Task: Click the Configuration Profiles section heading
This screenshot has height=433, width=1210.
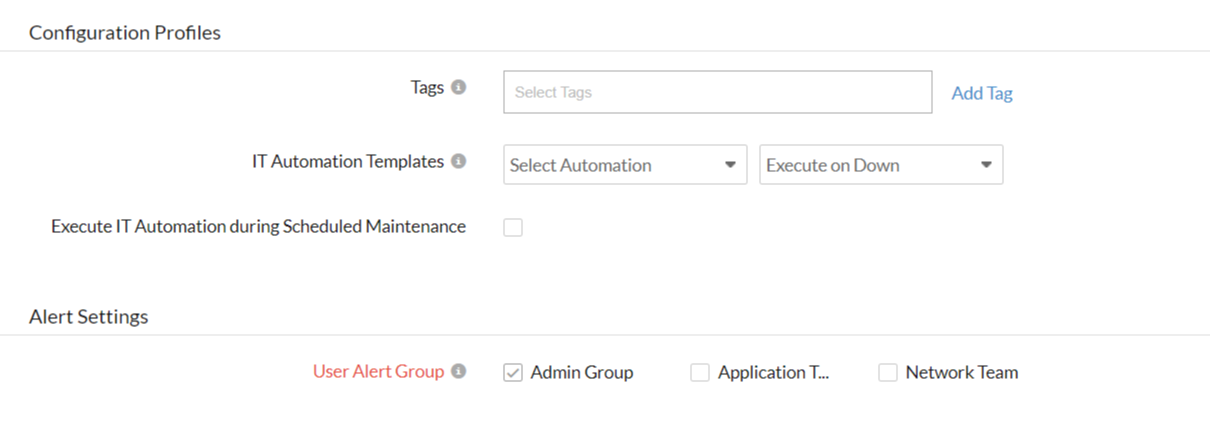Action: tap(125, 33)
